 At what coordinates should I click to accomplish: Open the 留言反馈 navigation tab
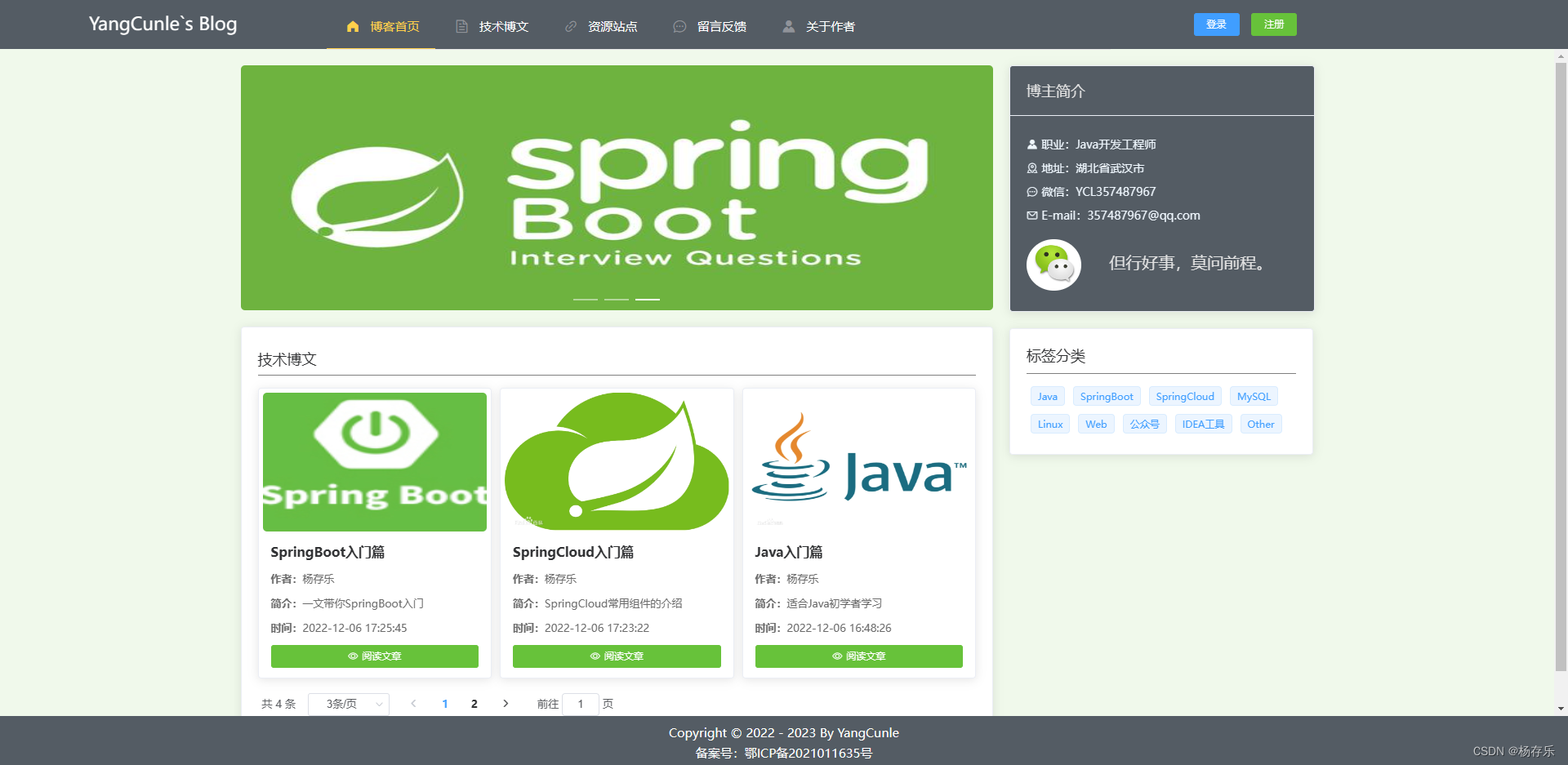(709, 26)
